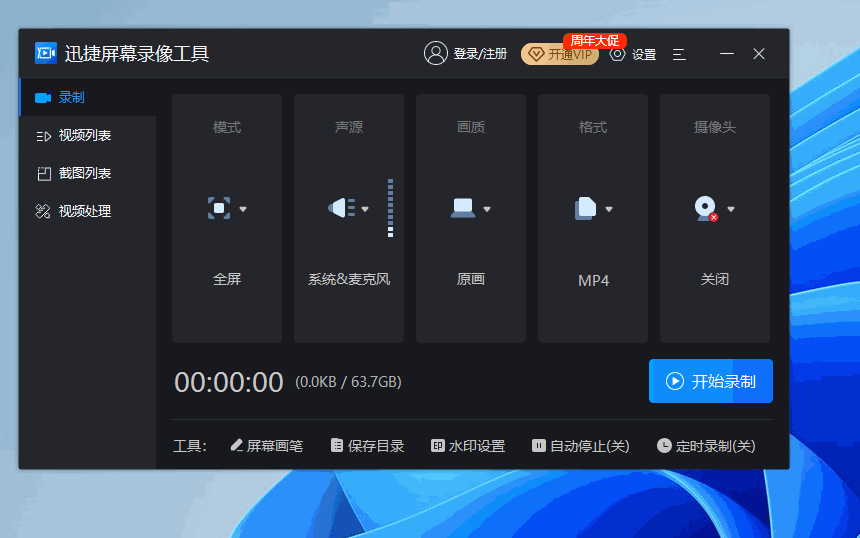Click the watermark settings icon

(x=437, y=445)
